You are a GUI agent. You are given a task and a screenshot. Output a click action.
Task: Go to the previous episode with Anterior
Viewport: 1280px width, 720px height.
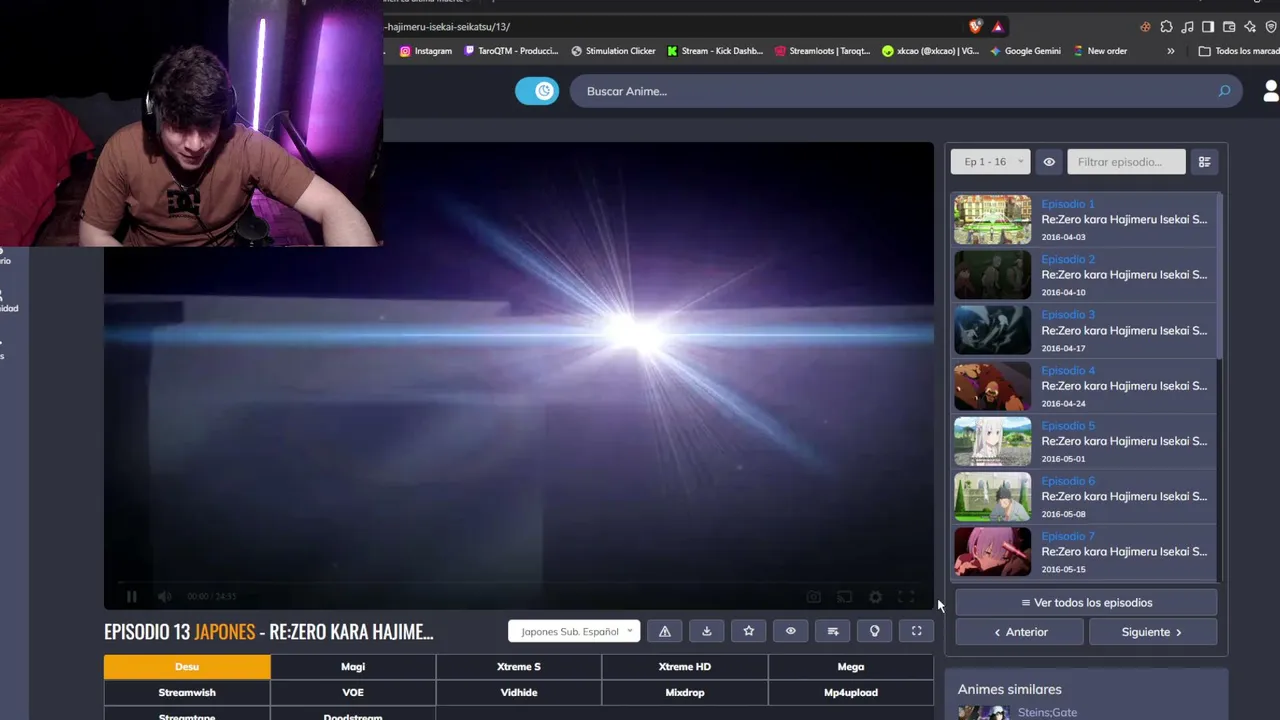[1020, 632]
